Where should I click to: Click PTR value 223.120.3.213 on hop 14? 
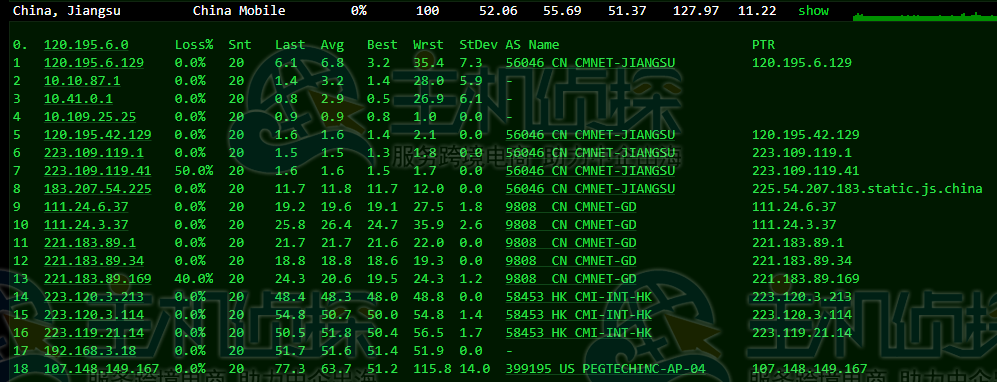pyautogui.click(x=802, y=297)
